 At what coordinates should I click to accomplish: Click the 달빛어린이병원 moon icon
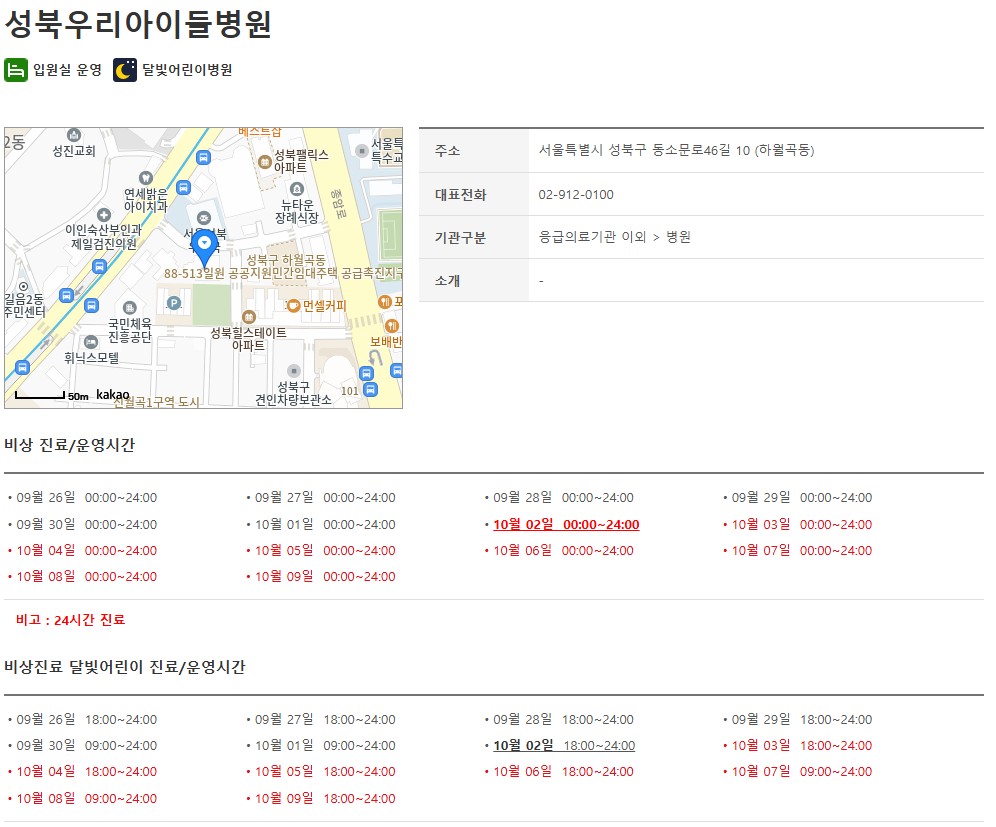coord(123,72)
